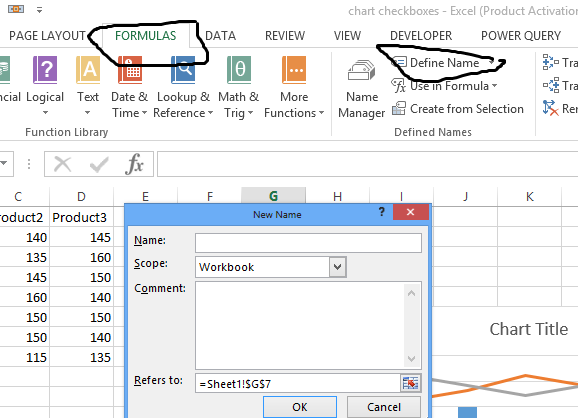The image size is (578, 418).
Task: Open the More Functions library
Action: 294,87
